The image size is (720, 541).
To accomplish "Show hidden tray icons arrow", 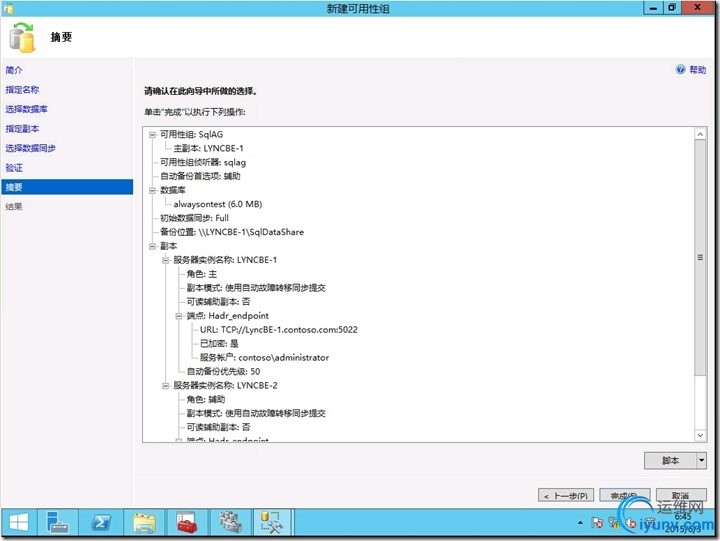I will [x=580, y=523].
